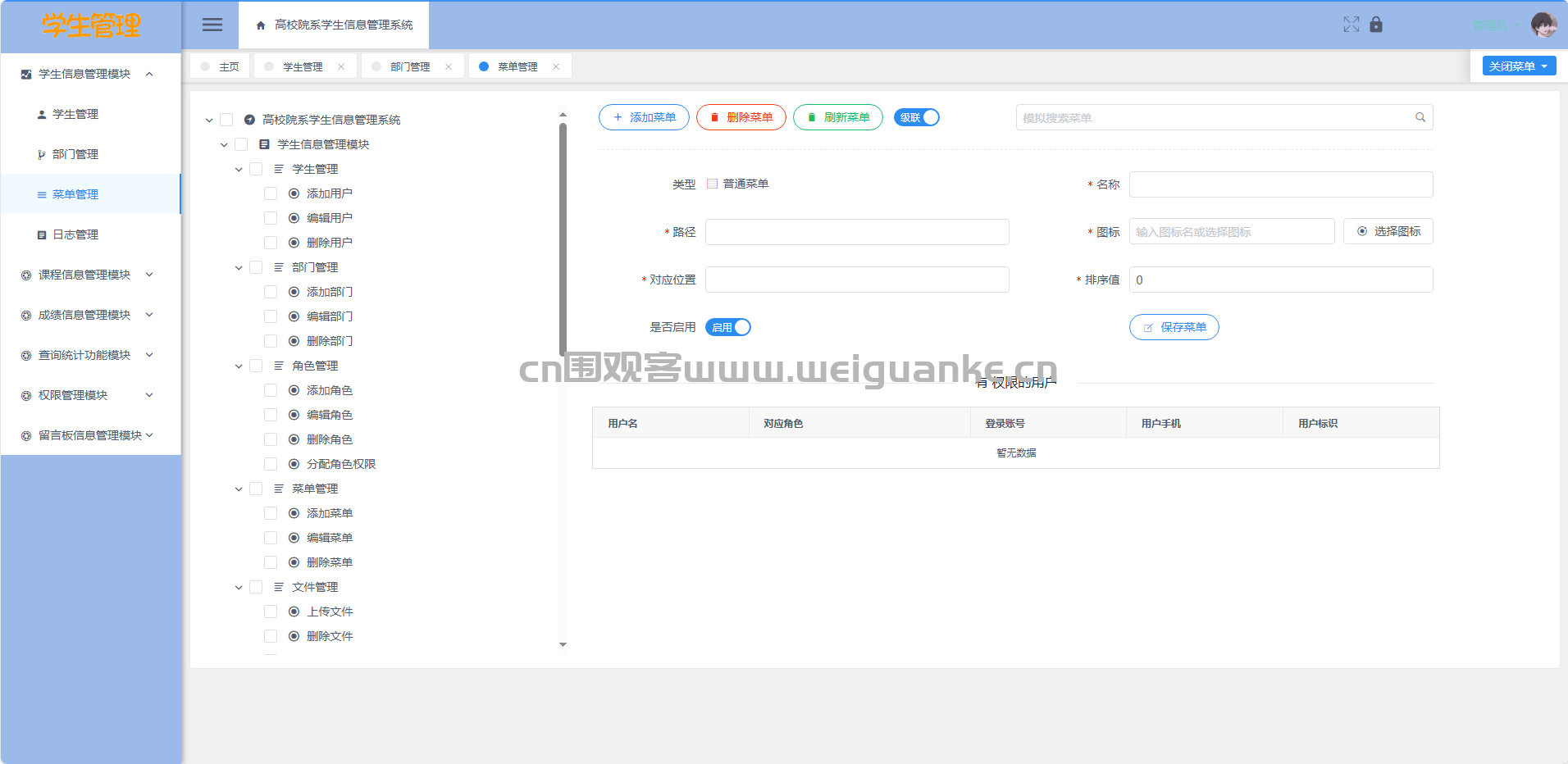Click the user avatar in top bar
Viewport: 1568px width, 764px height.
pos(1543,25)
